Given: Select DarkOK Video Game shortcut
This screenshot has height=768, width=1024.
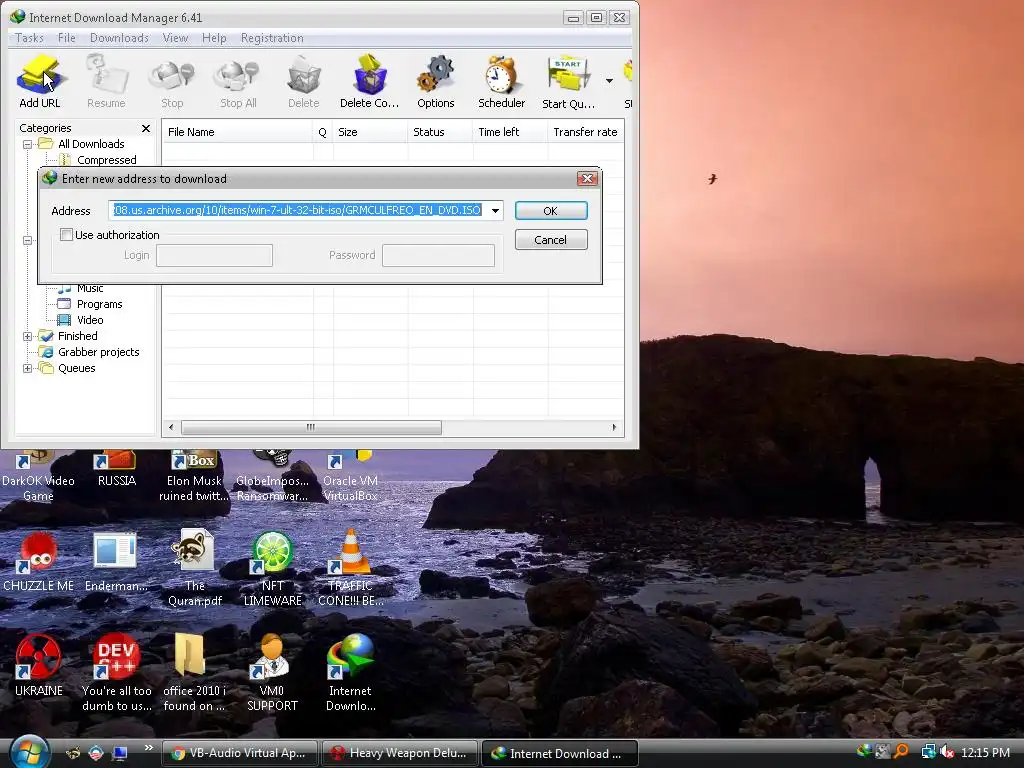Looking at the screenshot, I should tap(39, 477).
